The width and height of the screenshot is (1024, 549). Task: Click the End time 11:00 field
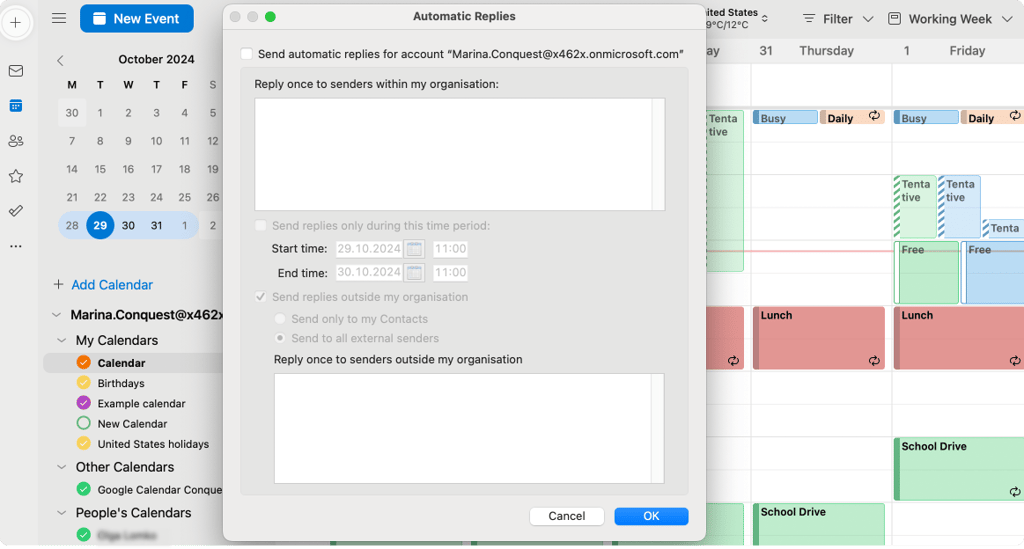point(450,272)
